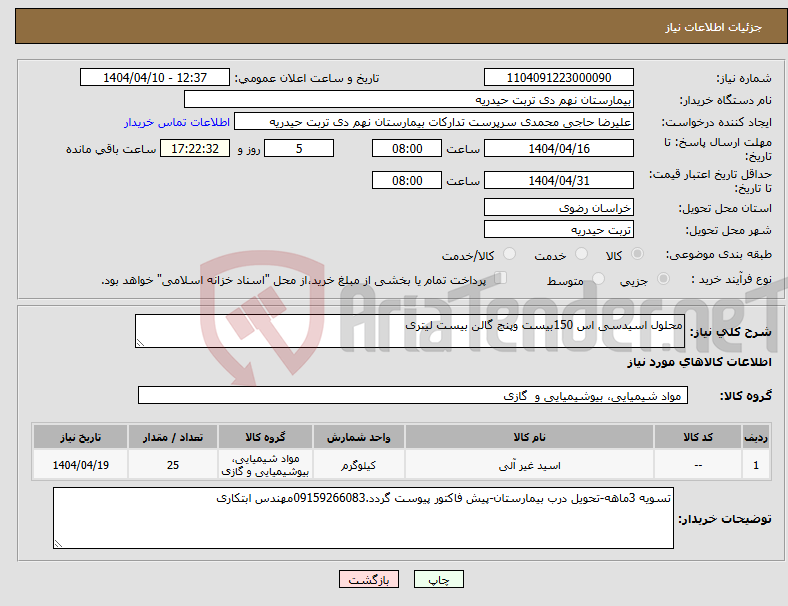Click the delivery province خراسان رضوی field
Image resolution: width=788 pixels, height=606 pixels.
(x=558, y=208)
